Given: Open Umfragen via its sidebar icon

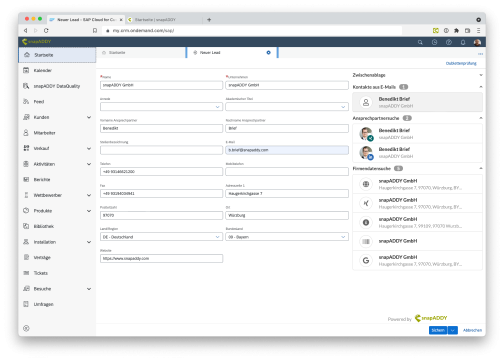Looking at the screenshot, I should pyautogui.click(x=26, y=304).
